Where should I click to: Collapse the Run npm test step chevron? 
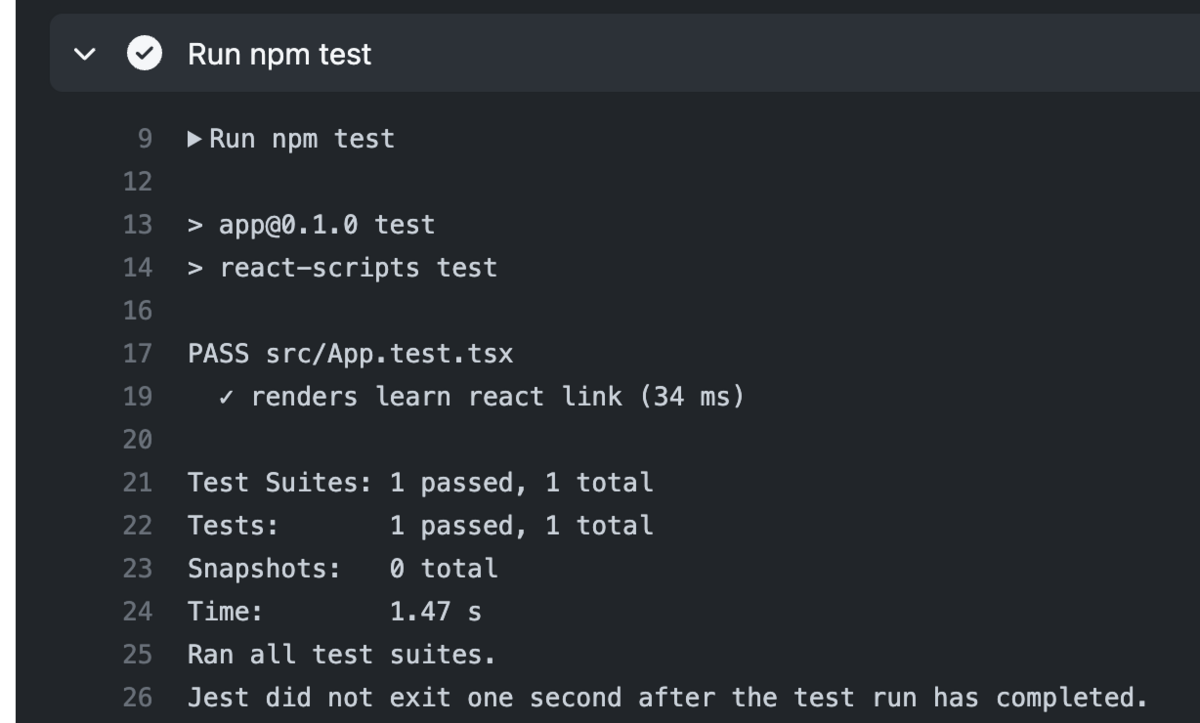point(85,54)
